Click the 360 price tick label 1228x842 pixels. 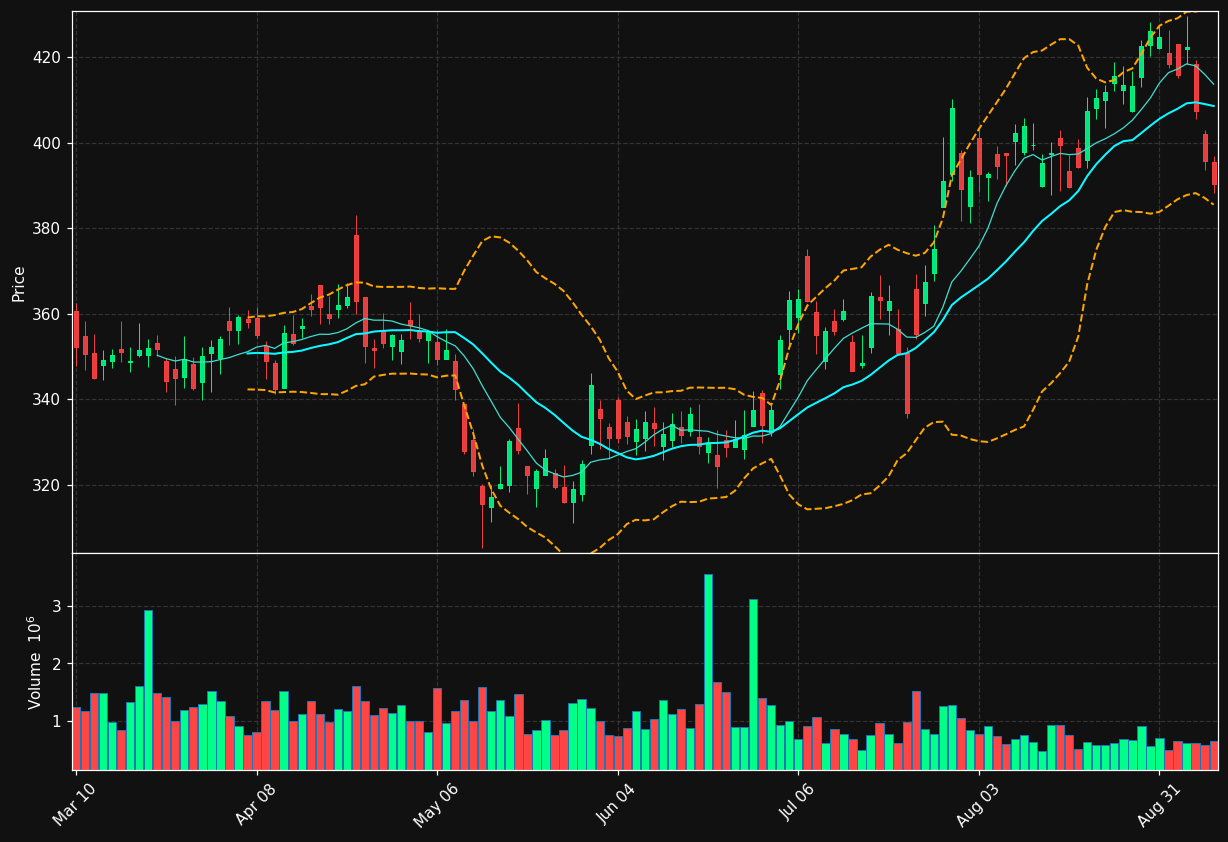47,314
